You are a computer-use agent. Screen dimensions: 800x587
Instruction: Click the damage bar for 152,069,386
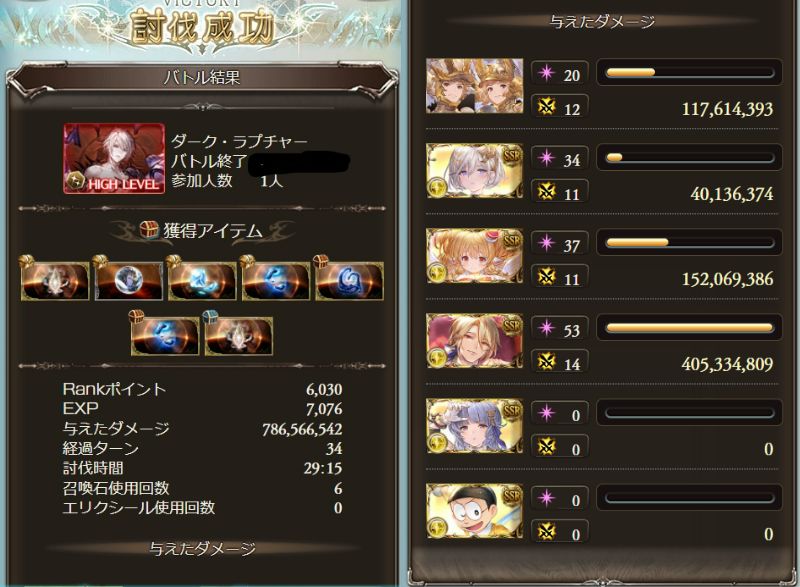(689, 242)
